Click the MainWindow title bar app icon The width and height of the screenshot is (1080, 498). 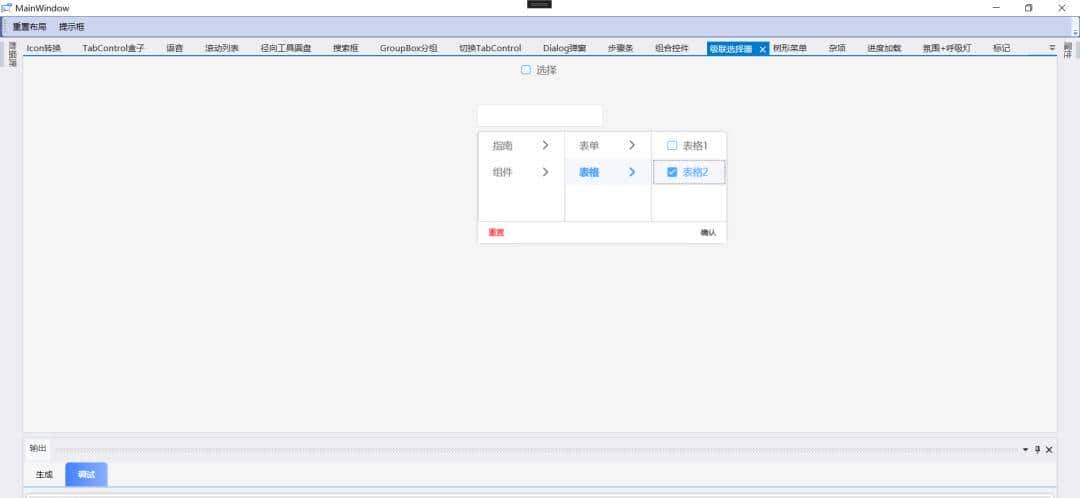(7, 8)
